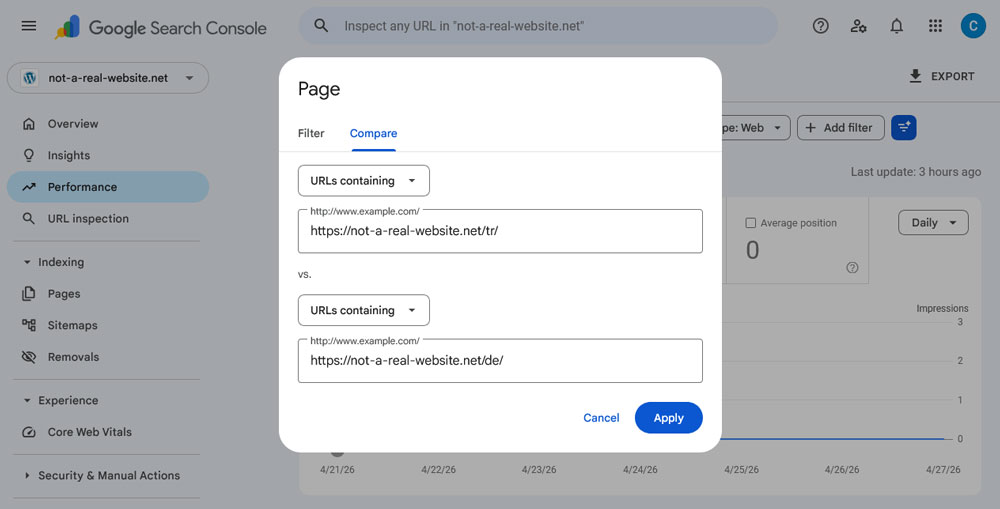Image resolution: width=1000 pixels, height=509 pixels.
Task: Open the not-a-real-website.net property dropdown
Action: pos(108,78)
